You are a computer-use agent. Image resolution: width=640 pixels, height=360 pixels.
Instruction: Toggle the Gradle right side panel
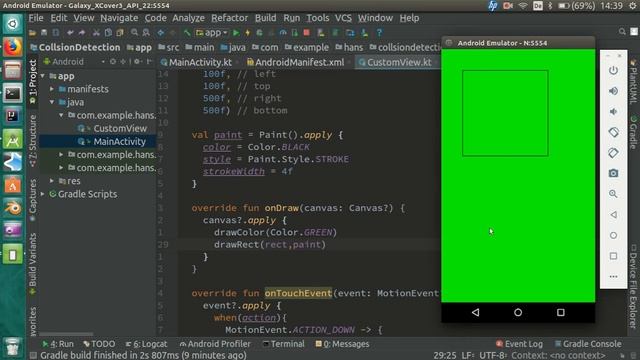coord(633,133)
